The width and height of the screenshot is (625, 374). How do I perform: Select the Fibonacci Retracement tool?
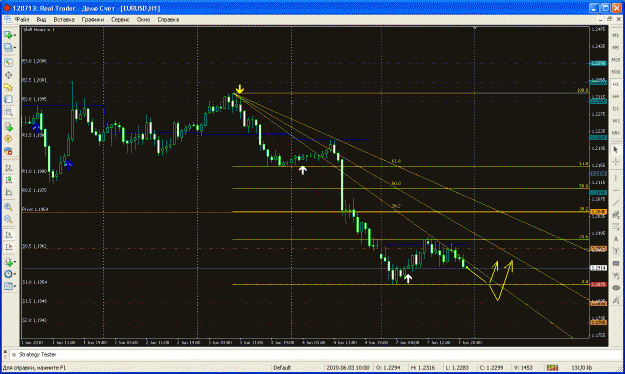[x=616, y=226]
